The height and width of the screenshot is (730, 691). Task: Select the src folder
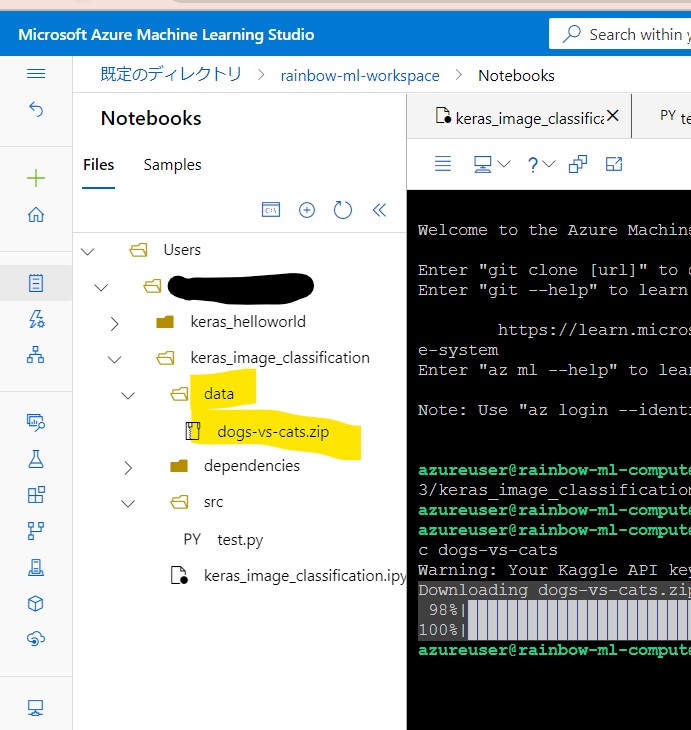[x=213, y=502]
